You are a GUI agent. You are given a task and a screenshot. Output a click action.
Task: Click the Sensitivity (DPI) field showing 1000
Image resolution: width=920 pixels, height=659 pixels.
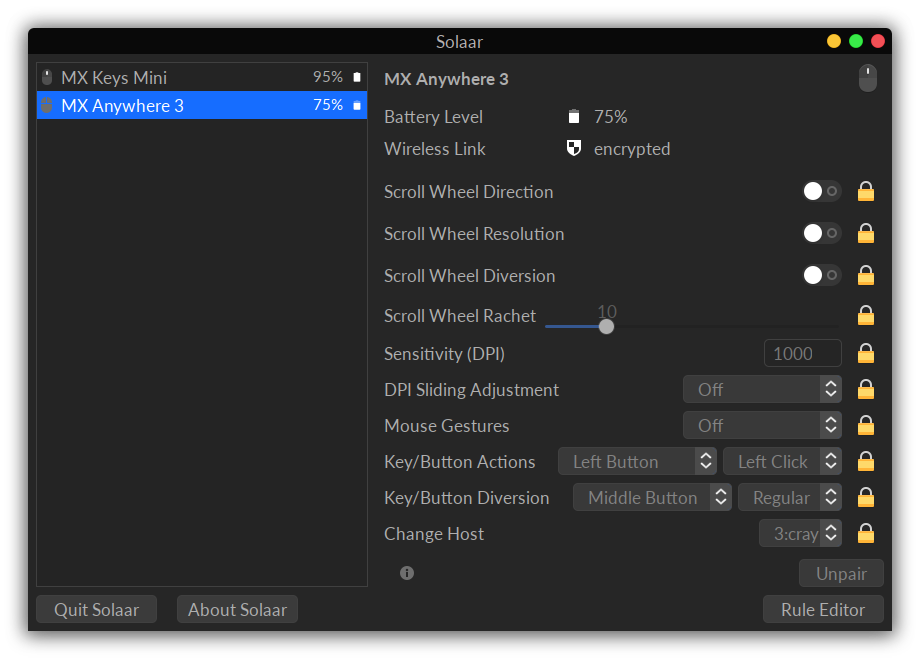(803, 354)
